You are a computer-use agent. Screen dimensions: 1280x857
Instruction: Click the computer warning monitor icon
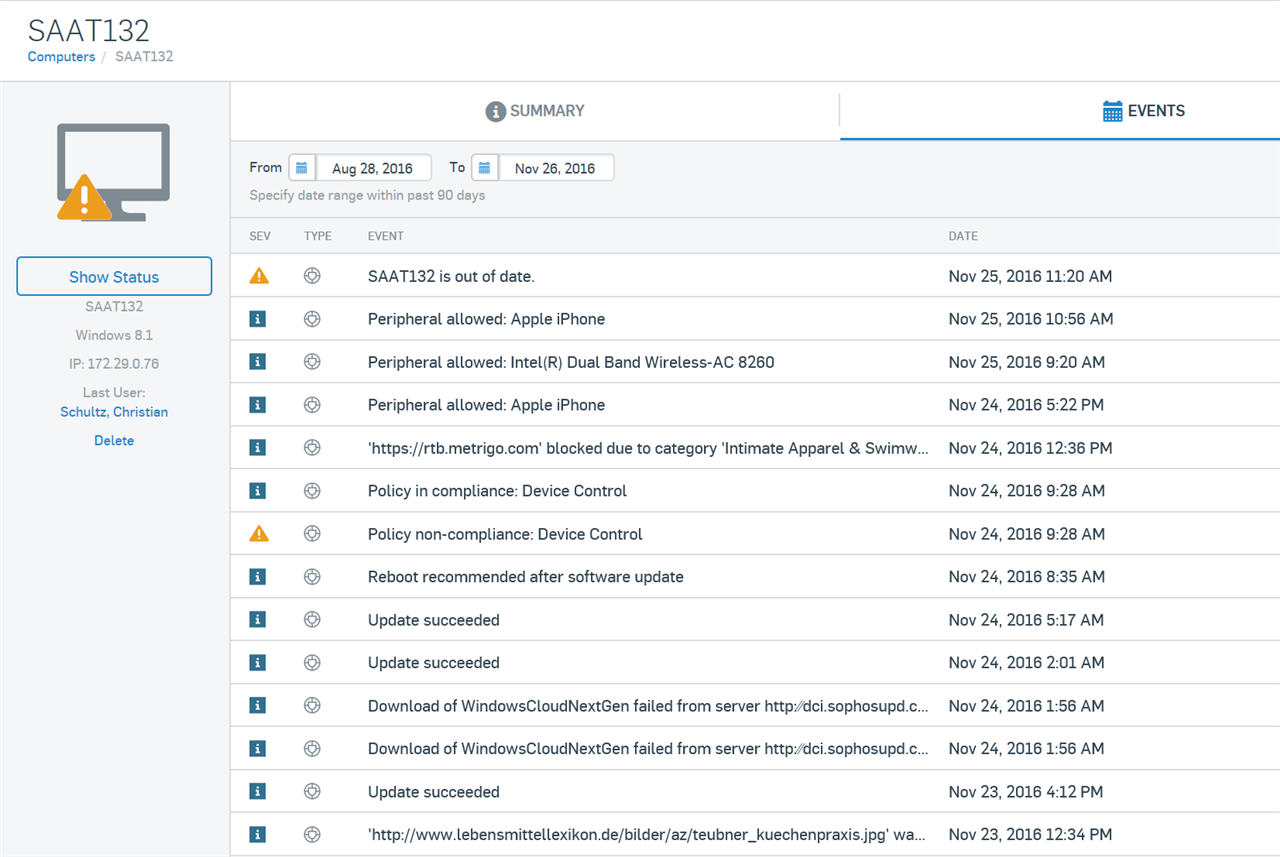tap(113, 172)
